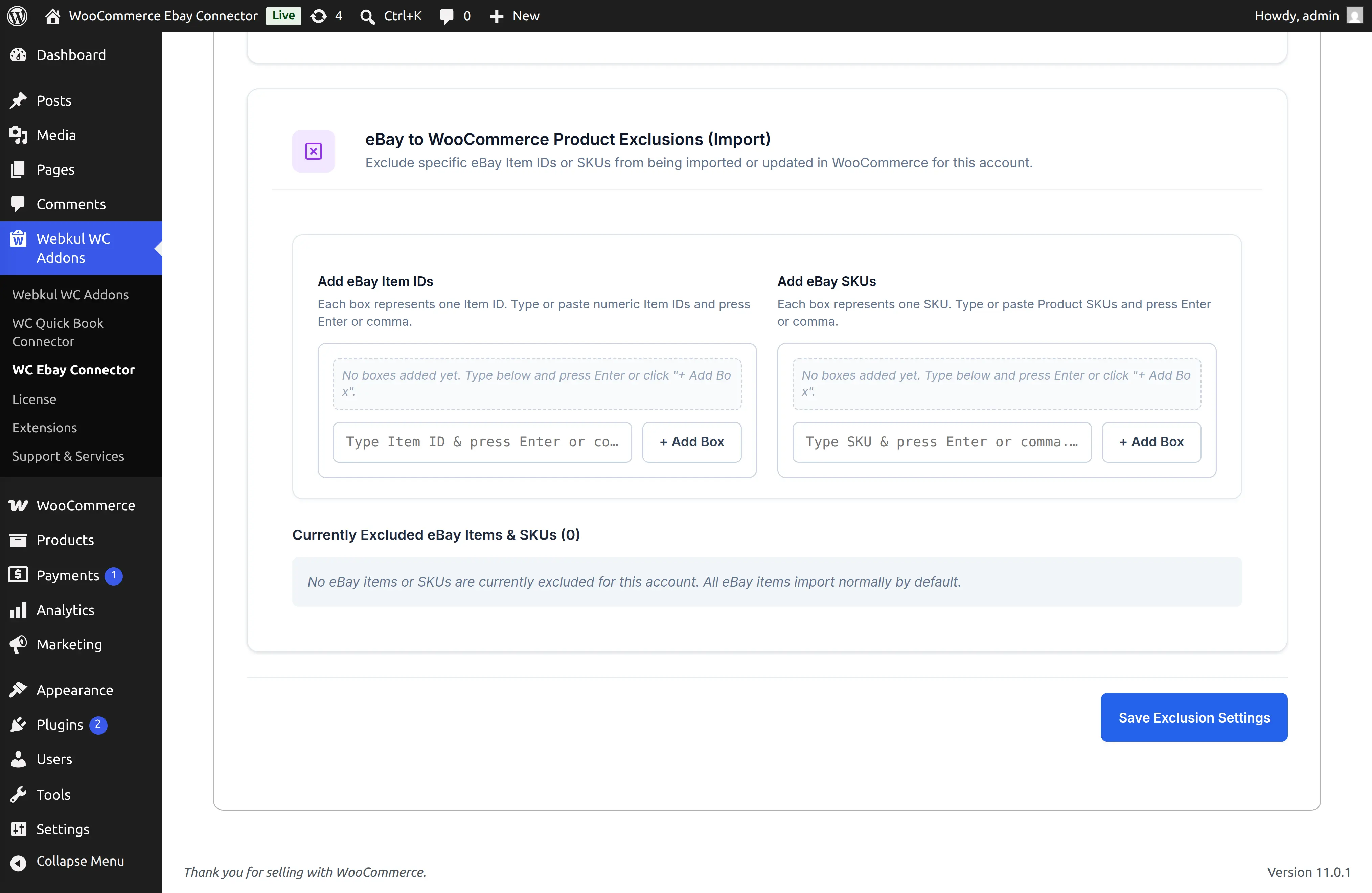This screenshot has width=1372, height=893.
Task: Open the comments bubble icon in admin bar
Action: click(x=446, y=16)
